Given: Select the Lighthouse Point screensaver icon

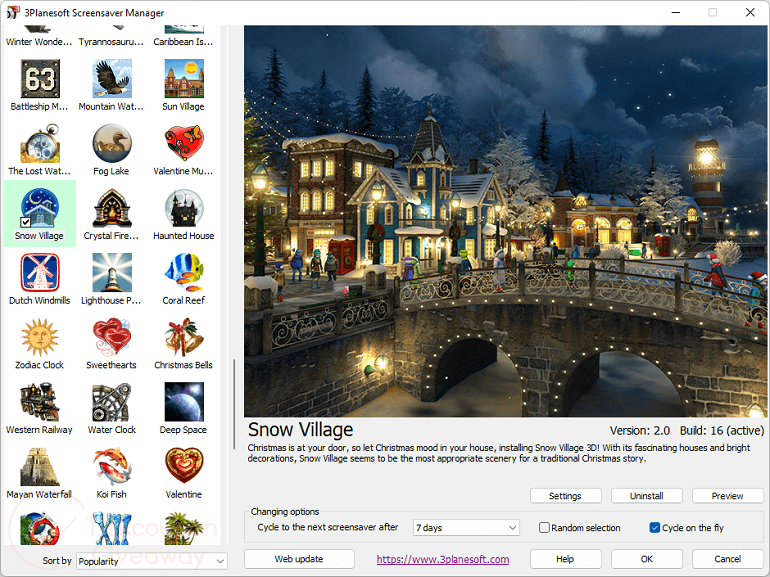Looking at the screenshot, I should click(x=111, y=273).
